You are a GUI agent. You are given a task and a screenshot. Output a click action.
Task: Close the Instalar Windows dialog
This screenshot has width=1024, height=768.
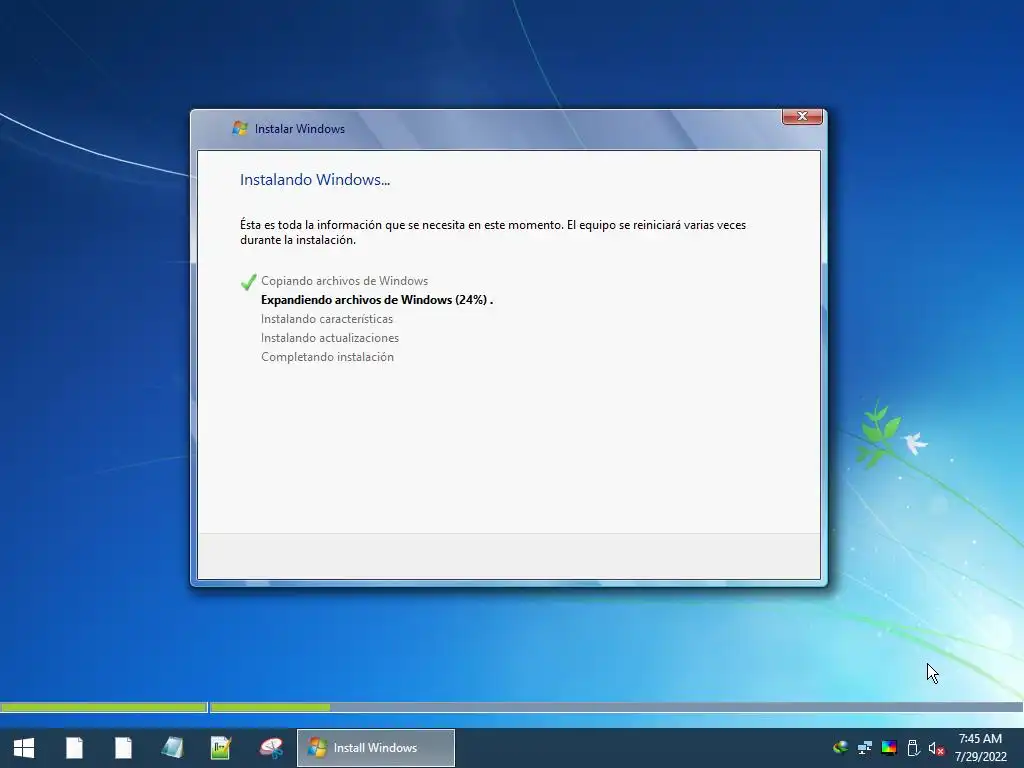[802, 116]
